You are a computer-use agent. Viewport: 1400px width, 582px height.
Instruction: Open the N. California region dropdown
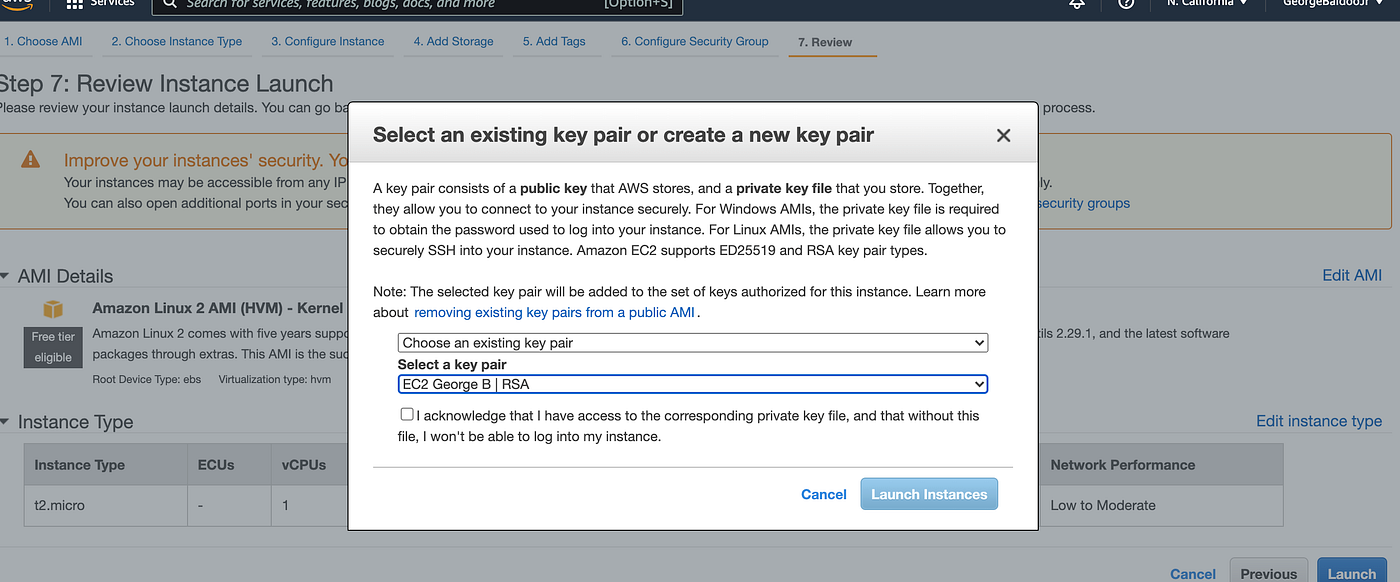click(x=1207, y=4)
